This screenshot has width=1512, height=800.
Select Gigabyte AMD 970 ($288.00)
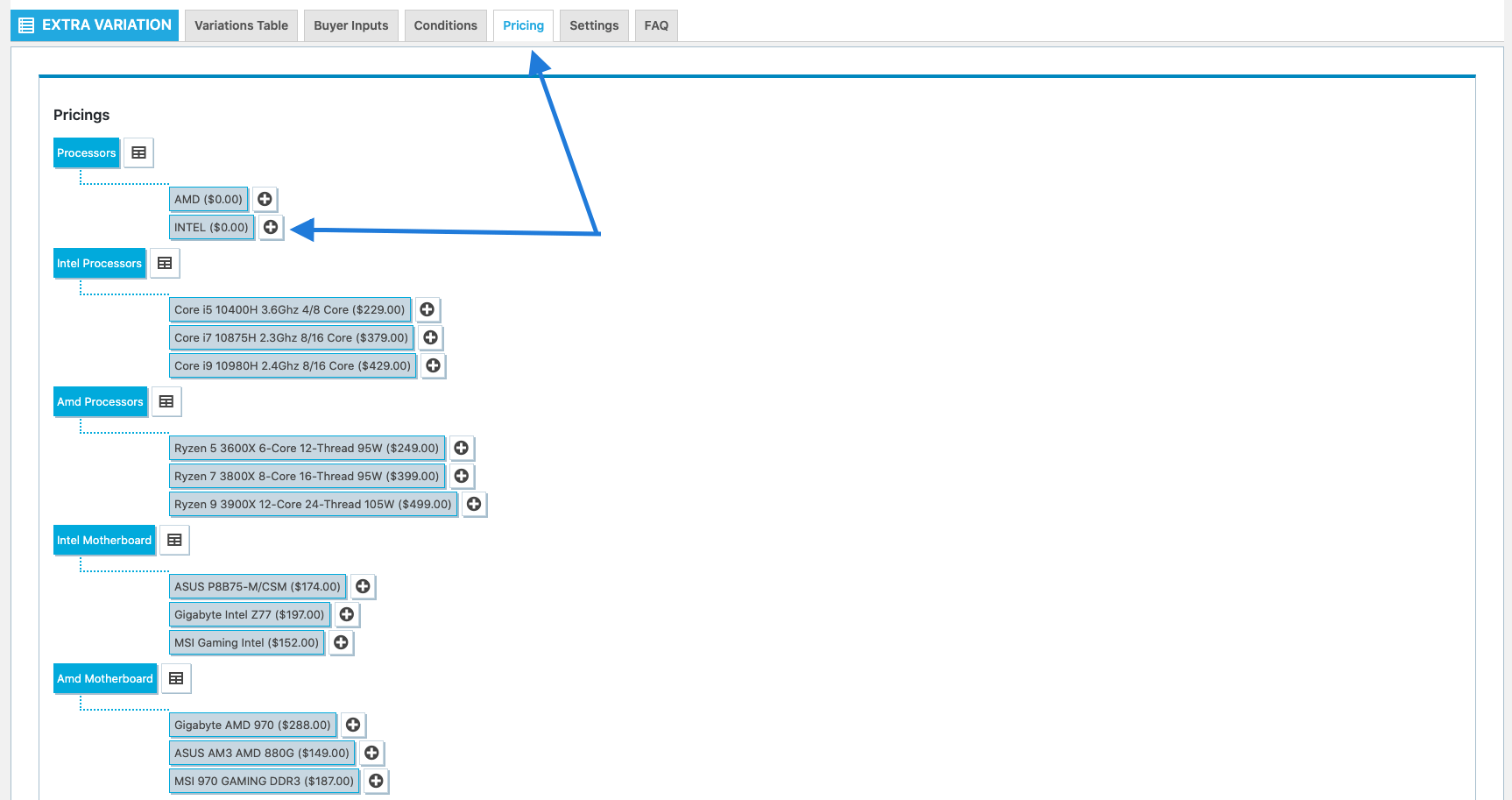pos(252,725)
